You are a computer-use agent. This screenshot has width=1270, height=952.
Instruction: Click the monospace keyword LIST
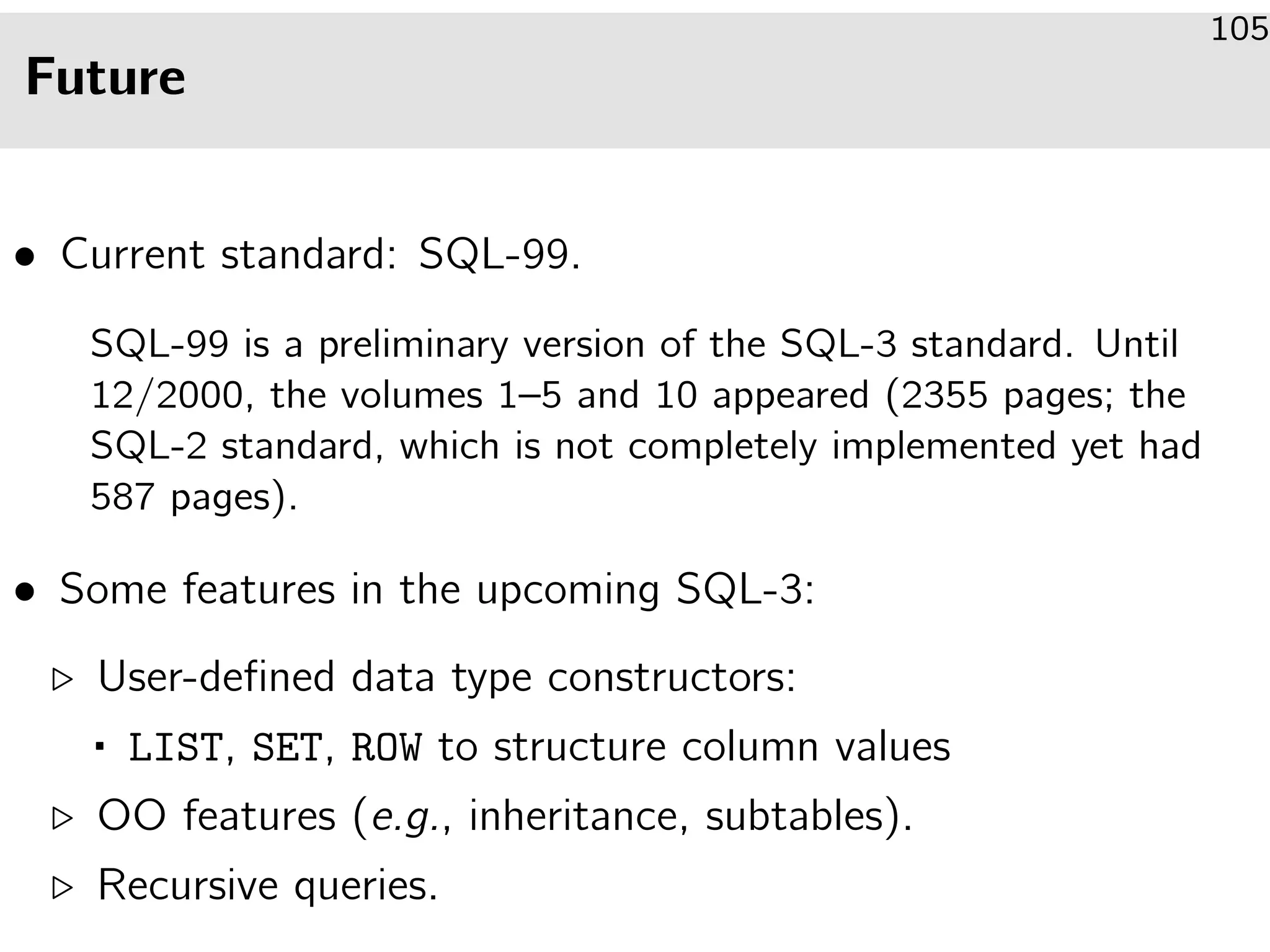175,747
